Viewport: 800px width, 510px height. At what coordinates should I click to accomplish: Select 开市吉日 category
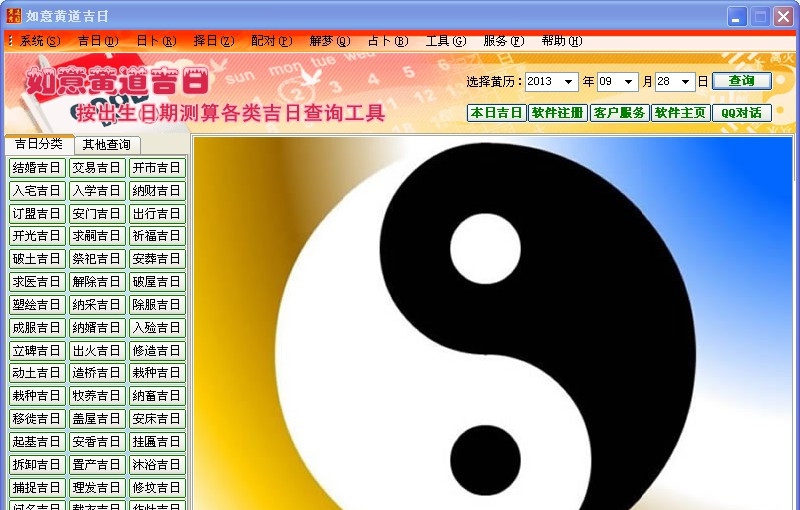[157, 168]
